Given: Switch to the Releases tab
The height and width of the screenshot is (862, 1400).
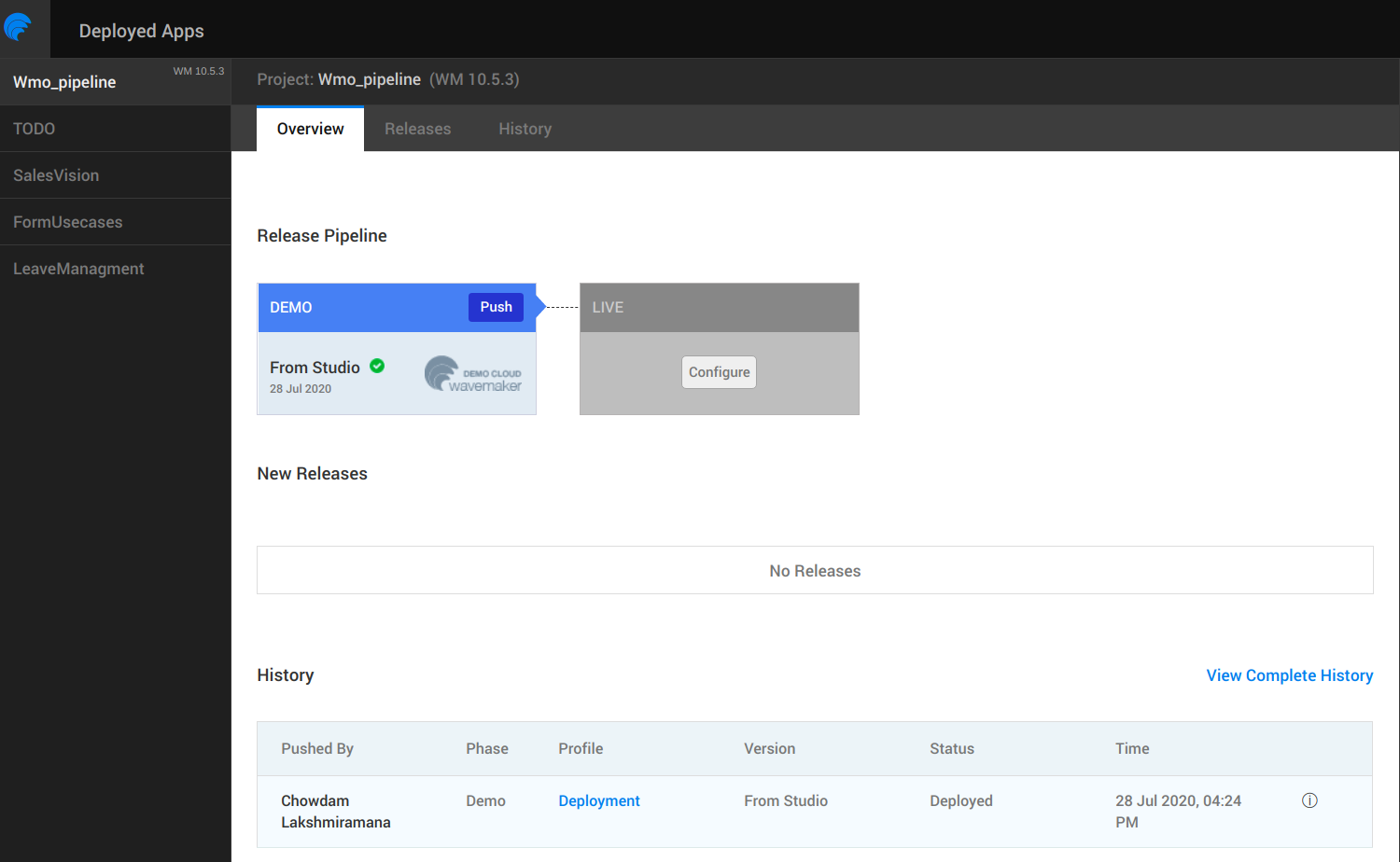Looking at the screenshot, I should click(x=417, y=129).
